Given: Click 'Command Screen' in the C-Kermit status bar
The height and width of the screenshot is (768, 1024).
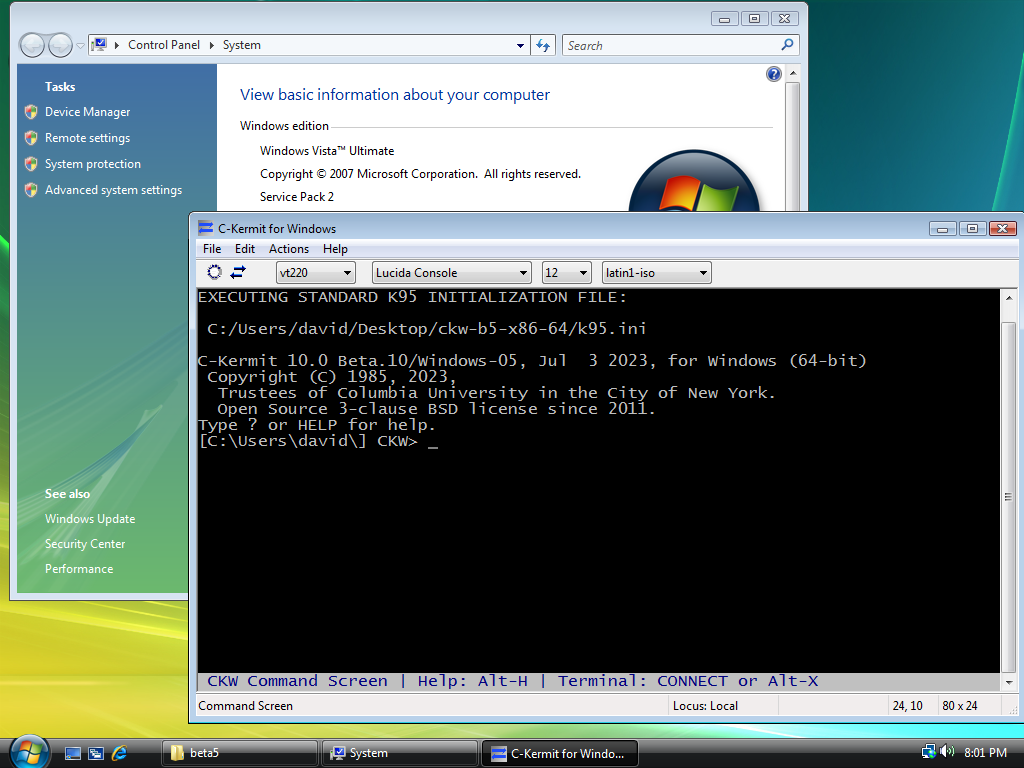Looking at the screenshot, I should 246,706.
